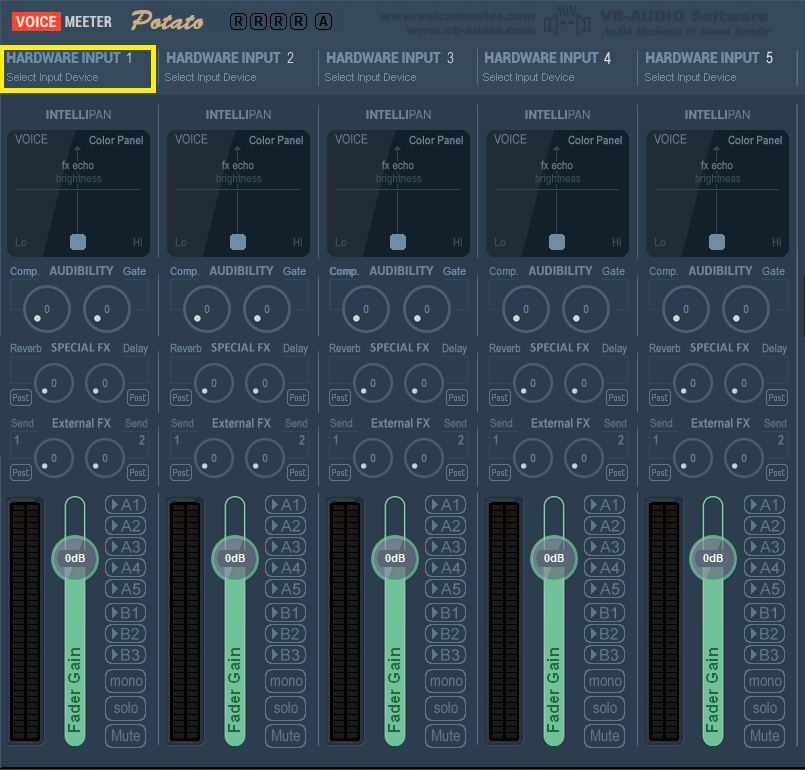Screen dimensions: 805x770
Task: Click Gate knob on Hardware Input 1
Action: pos(107,309)
